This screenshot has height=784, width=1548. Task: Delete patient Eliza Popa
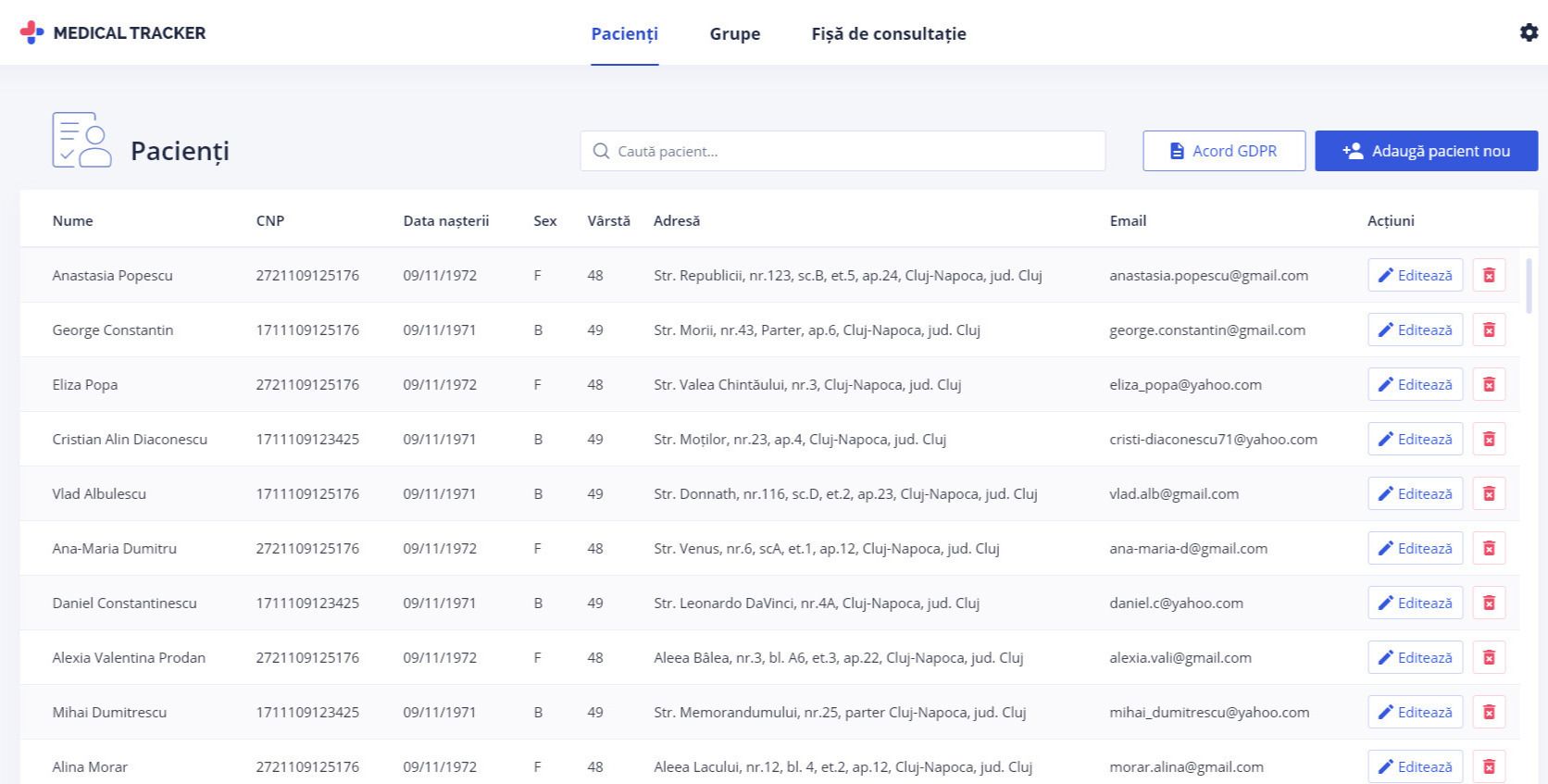1489,384
